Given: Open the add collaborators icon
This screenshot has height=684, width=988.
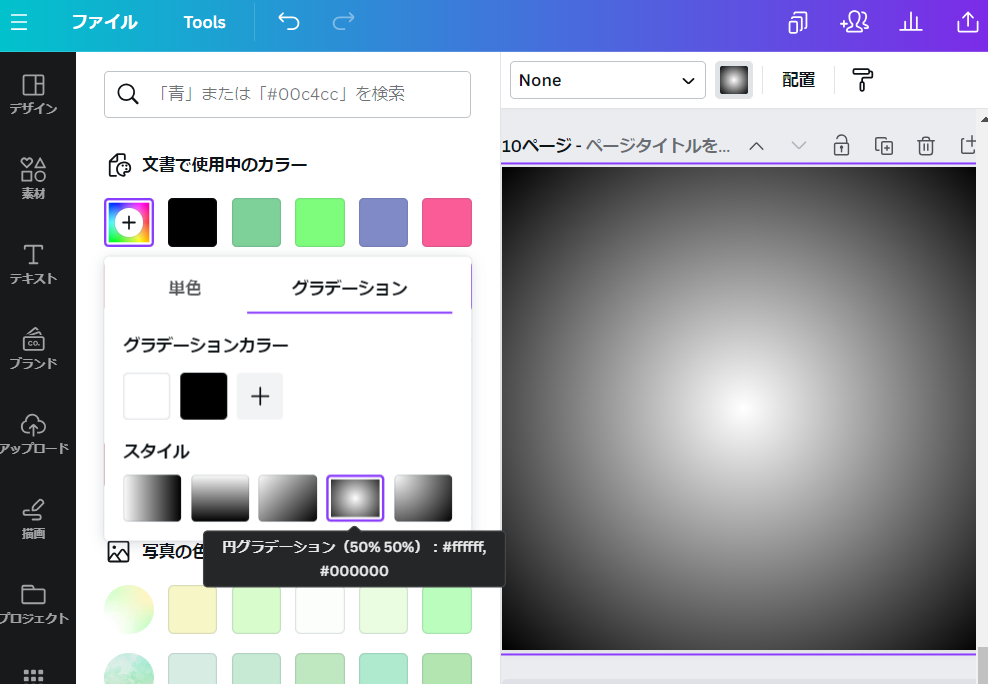Looking at the screenshot, I should (x=854, y=23).
